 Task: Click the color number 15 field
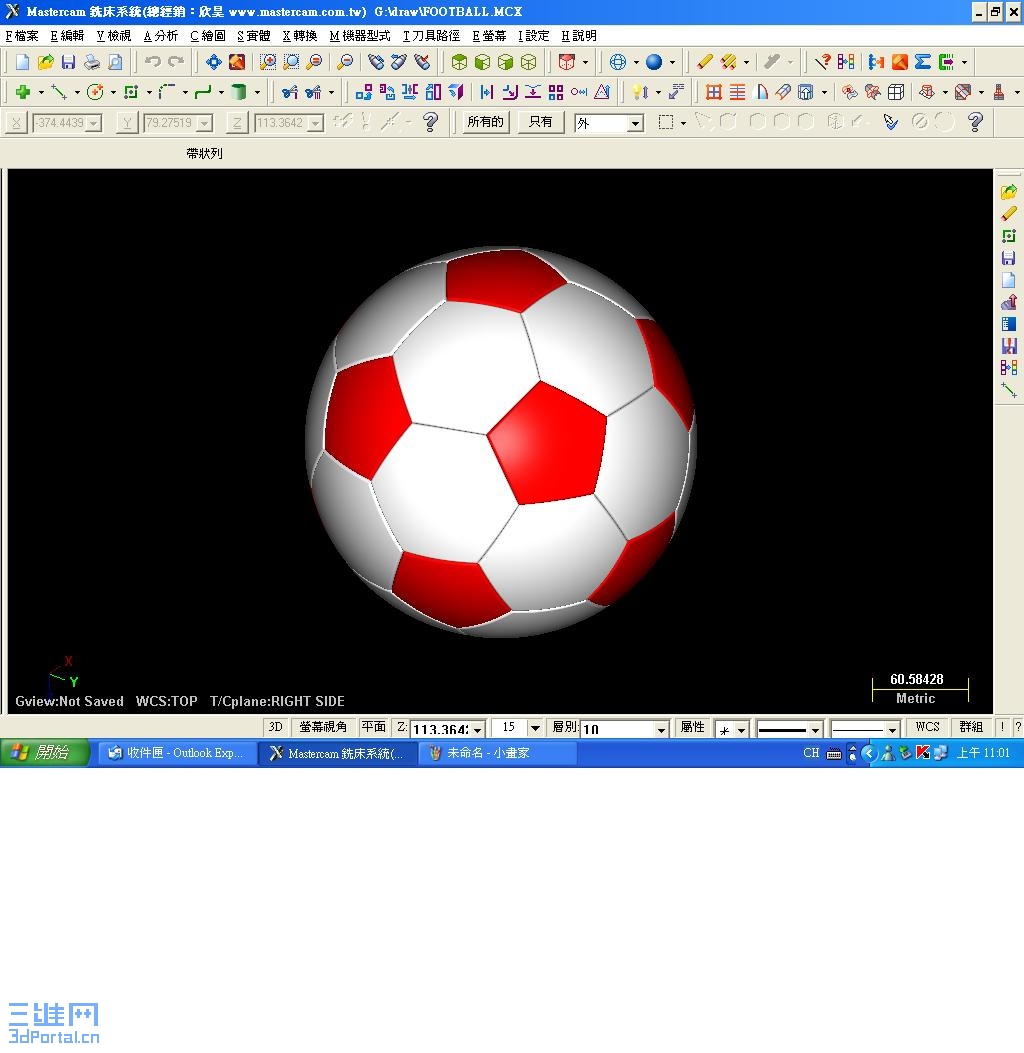(x=510, y=728)
